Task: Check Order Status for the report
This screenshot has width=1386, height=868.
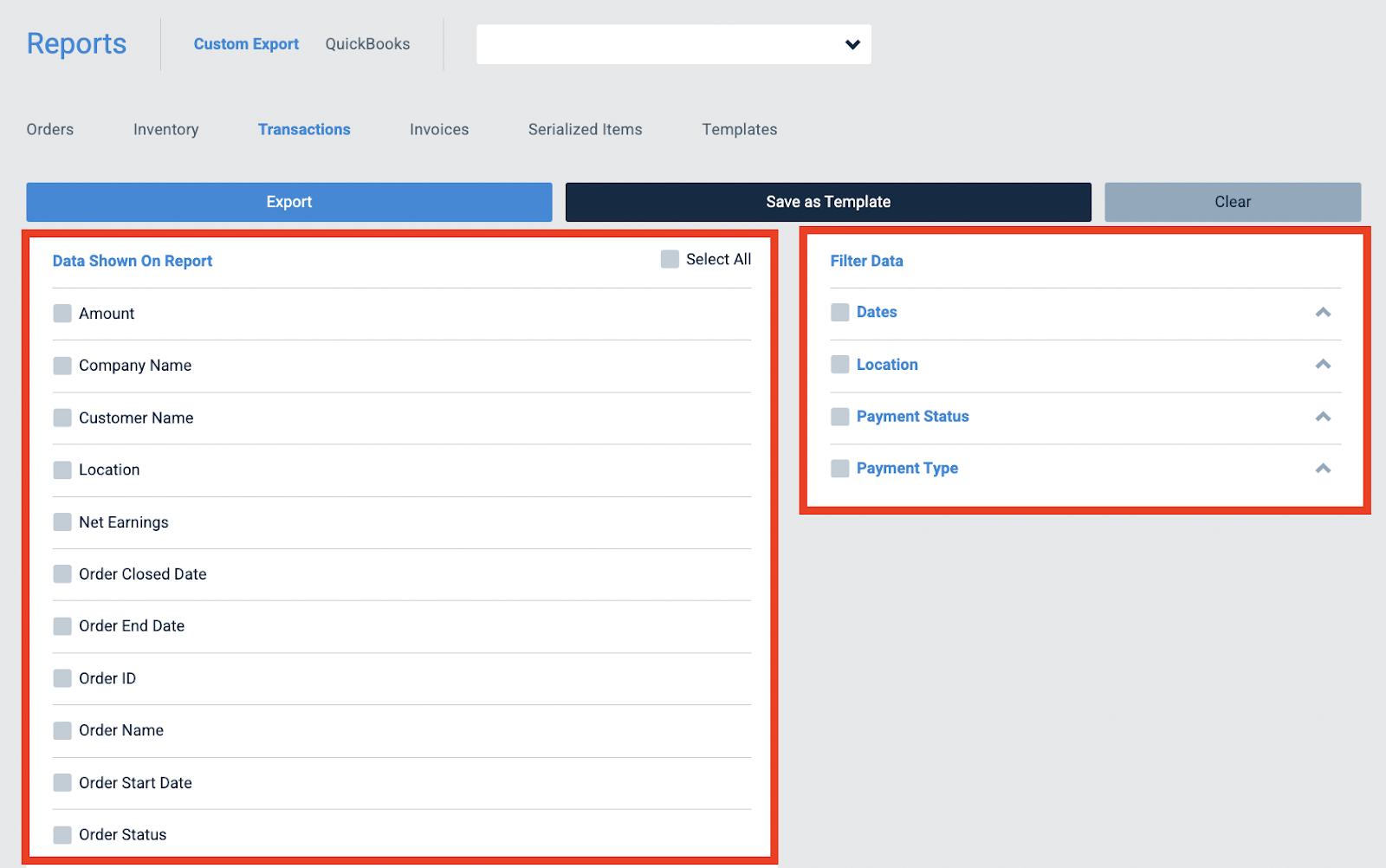Action: click(x=62, y=834)
